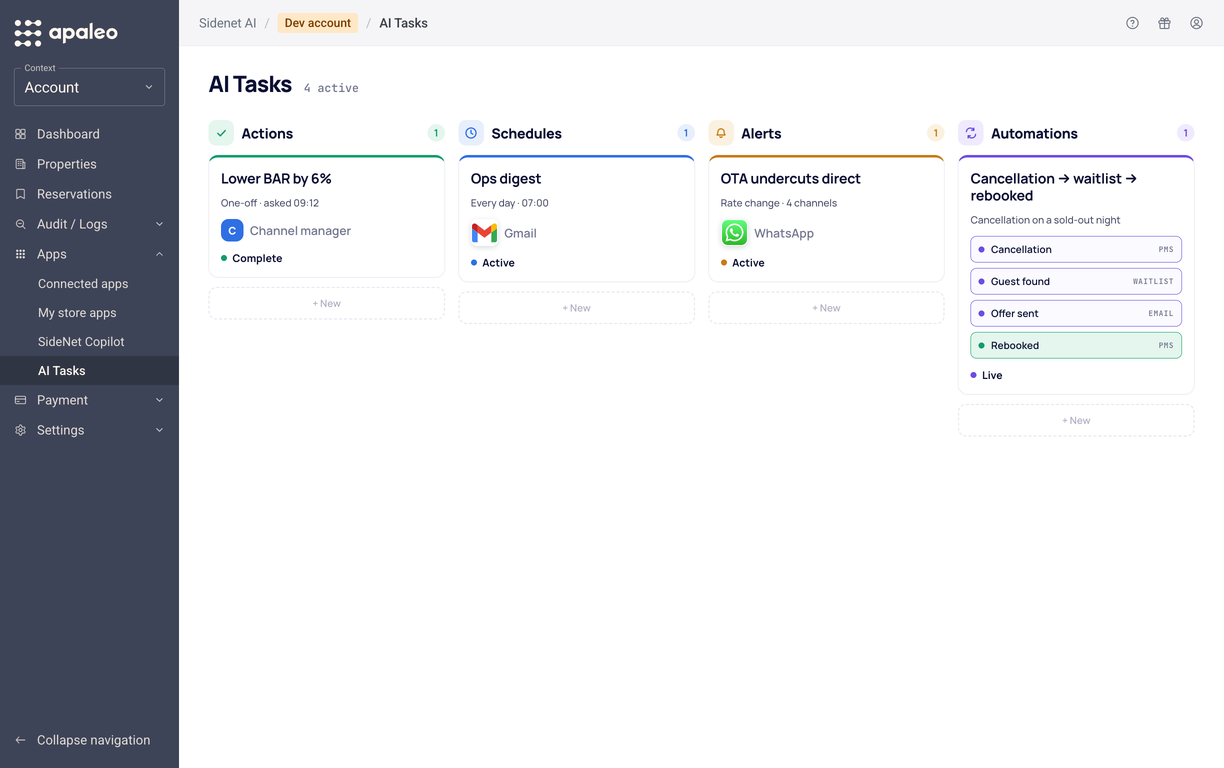Screen dimensions: 1224x768
Task: Click the Alerts count badge
Action: [x=936, y=133]
